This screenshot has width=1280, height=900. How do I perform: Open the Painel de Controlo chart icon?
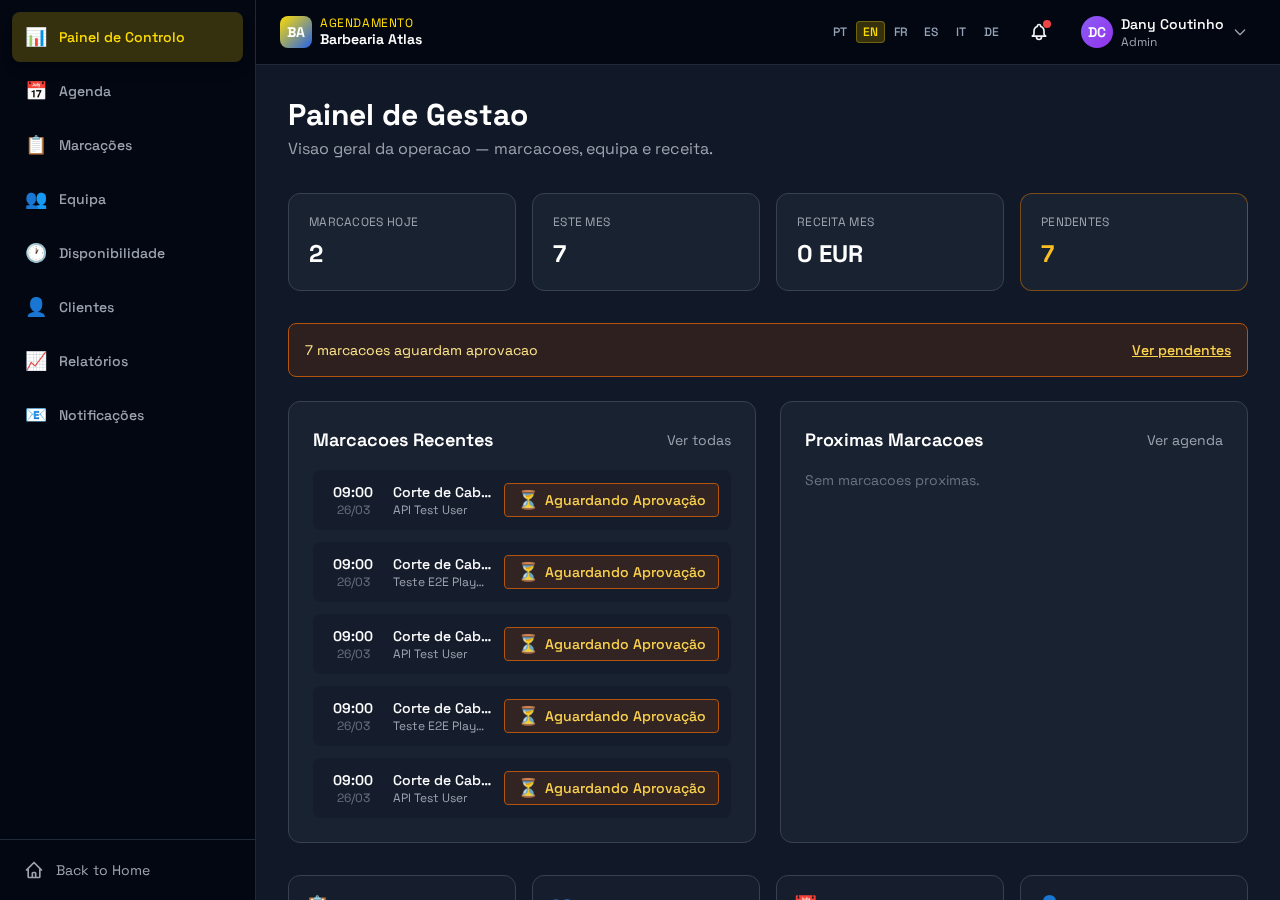(36, 37)
